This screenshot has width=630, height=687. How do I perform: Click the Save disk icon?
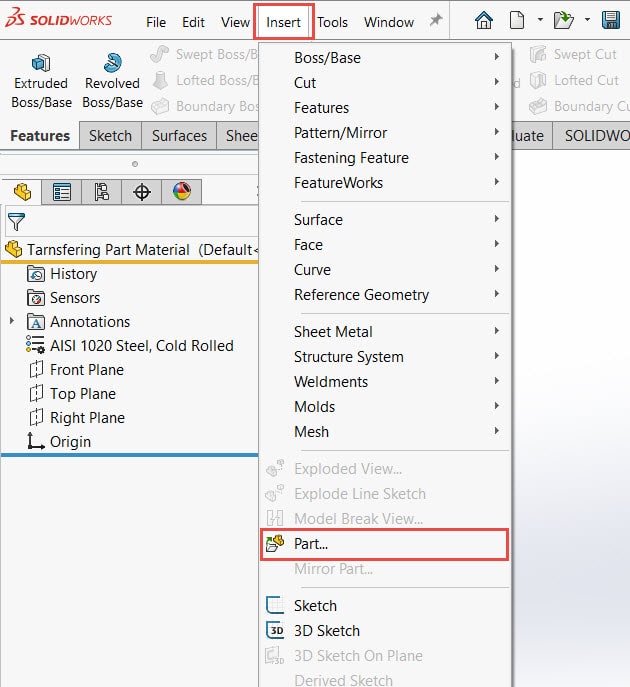point(611,20)
